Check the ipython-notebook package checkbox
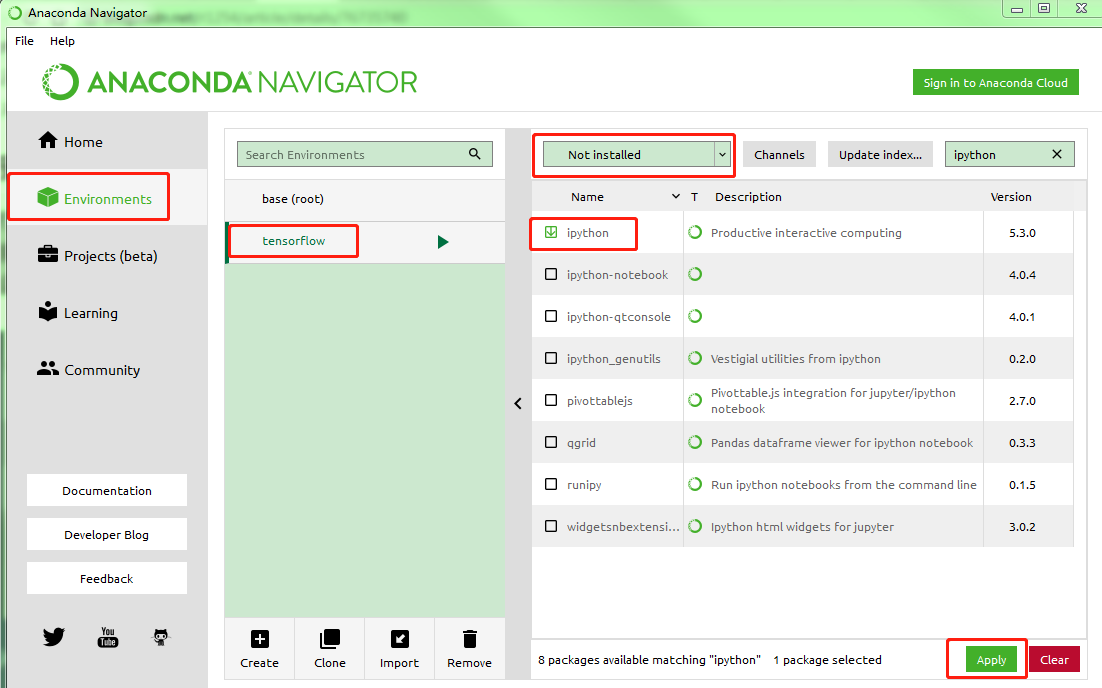 pos(551,274)
